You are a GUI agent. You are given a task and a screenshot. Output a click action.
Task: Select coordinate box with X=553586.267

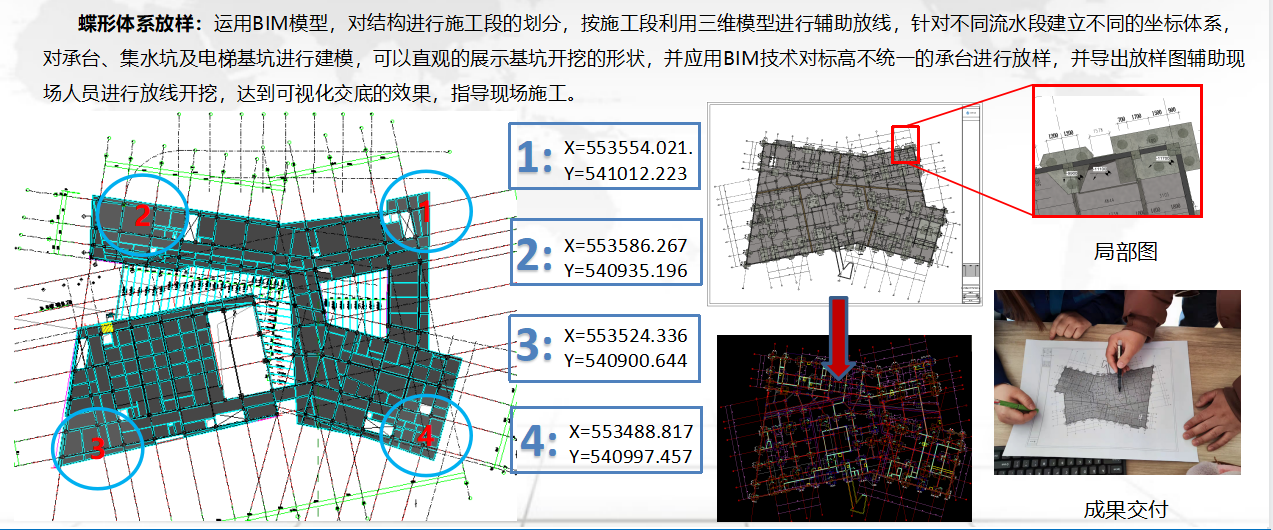pos(601,256)
